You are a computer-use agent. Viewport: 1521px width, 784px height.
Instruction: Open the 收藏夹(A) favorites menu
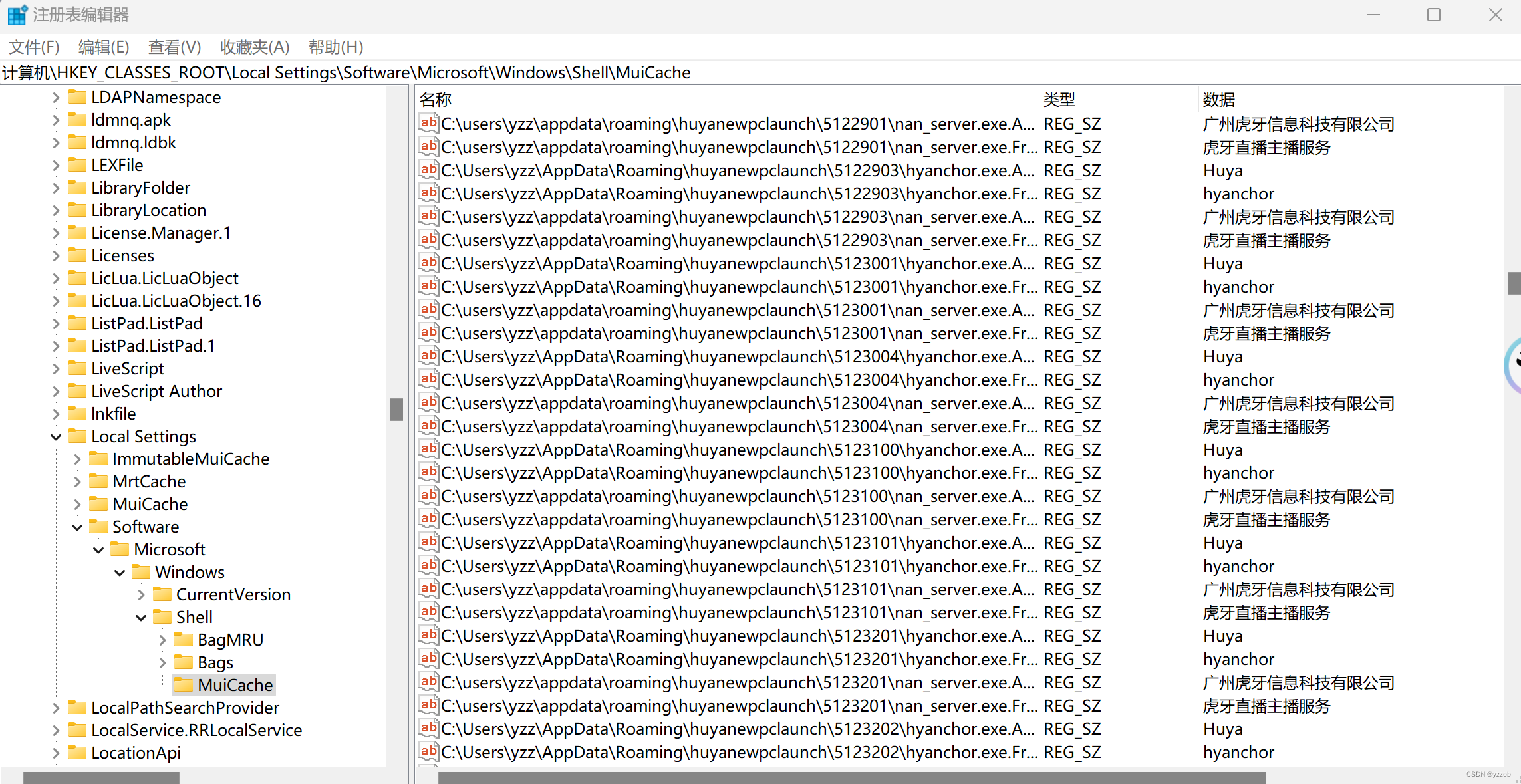255,47
